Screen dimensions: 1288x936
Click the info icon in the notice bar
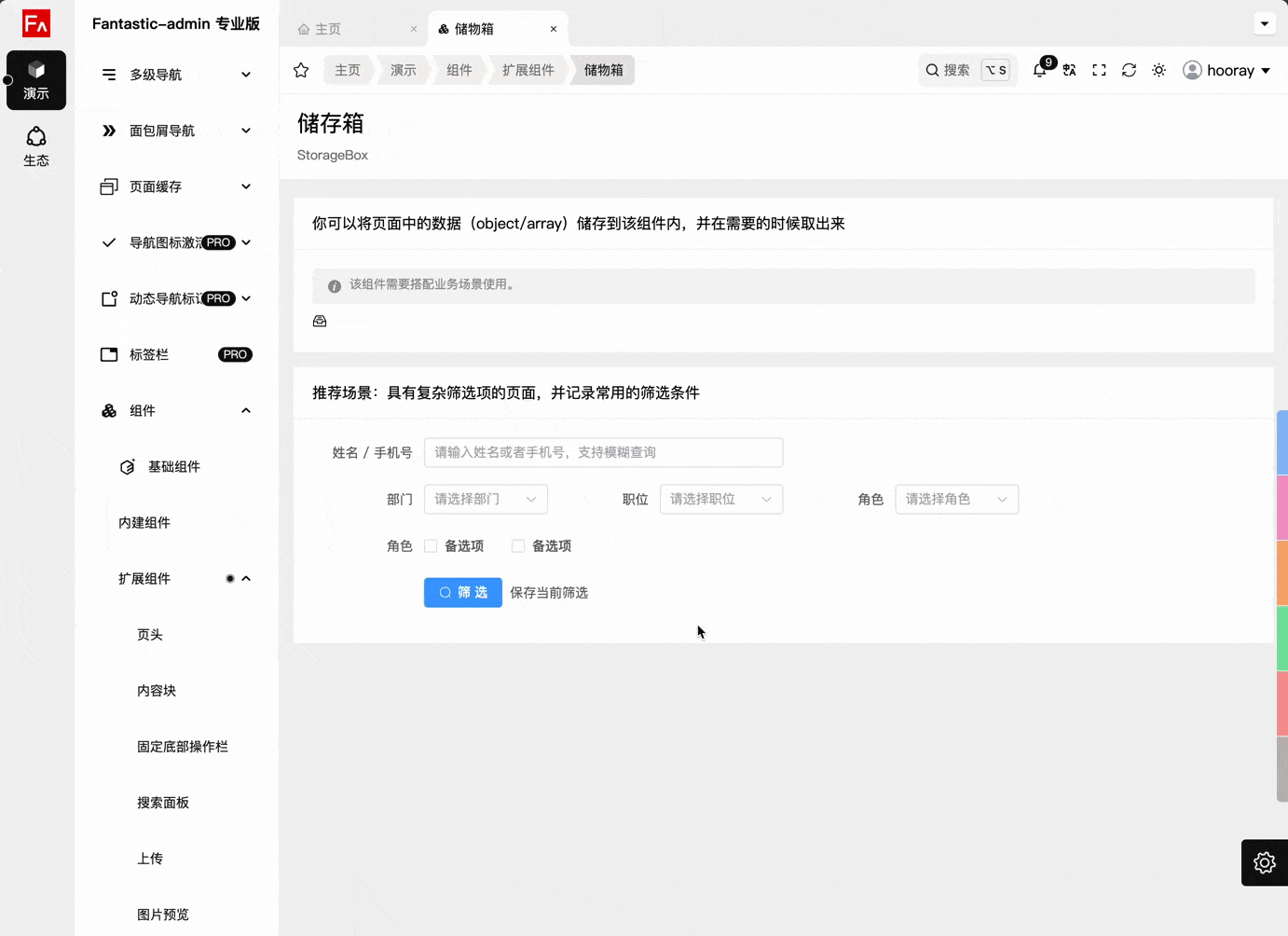[x=335, y=286]
